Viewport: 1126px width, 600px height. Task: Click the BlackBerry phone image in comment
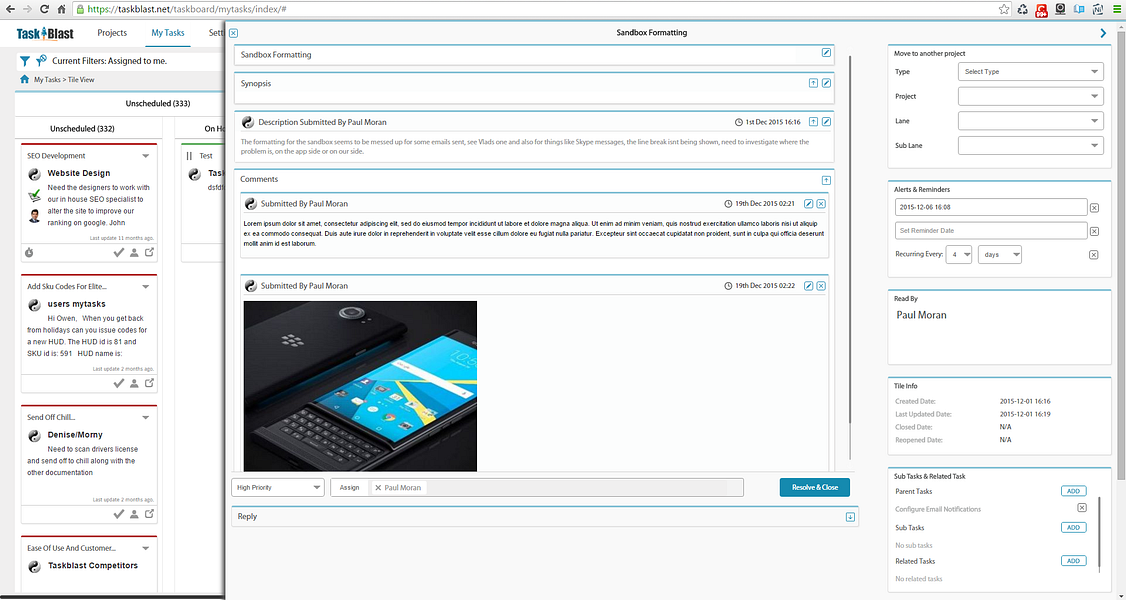[360, 386]
